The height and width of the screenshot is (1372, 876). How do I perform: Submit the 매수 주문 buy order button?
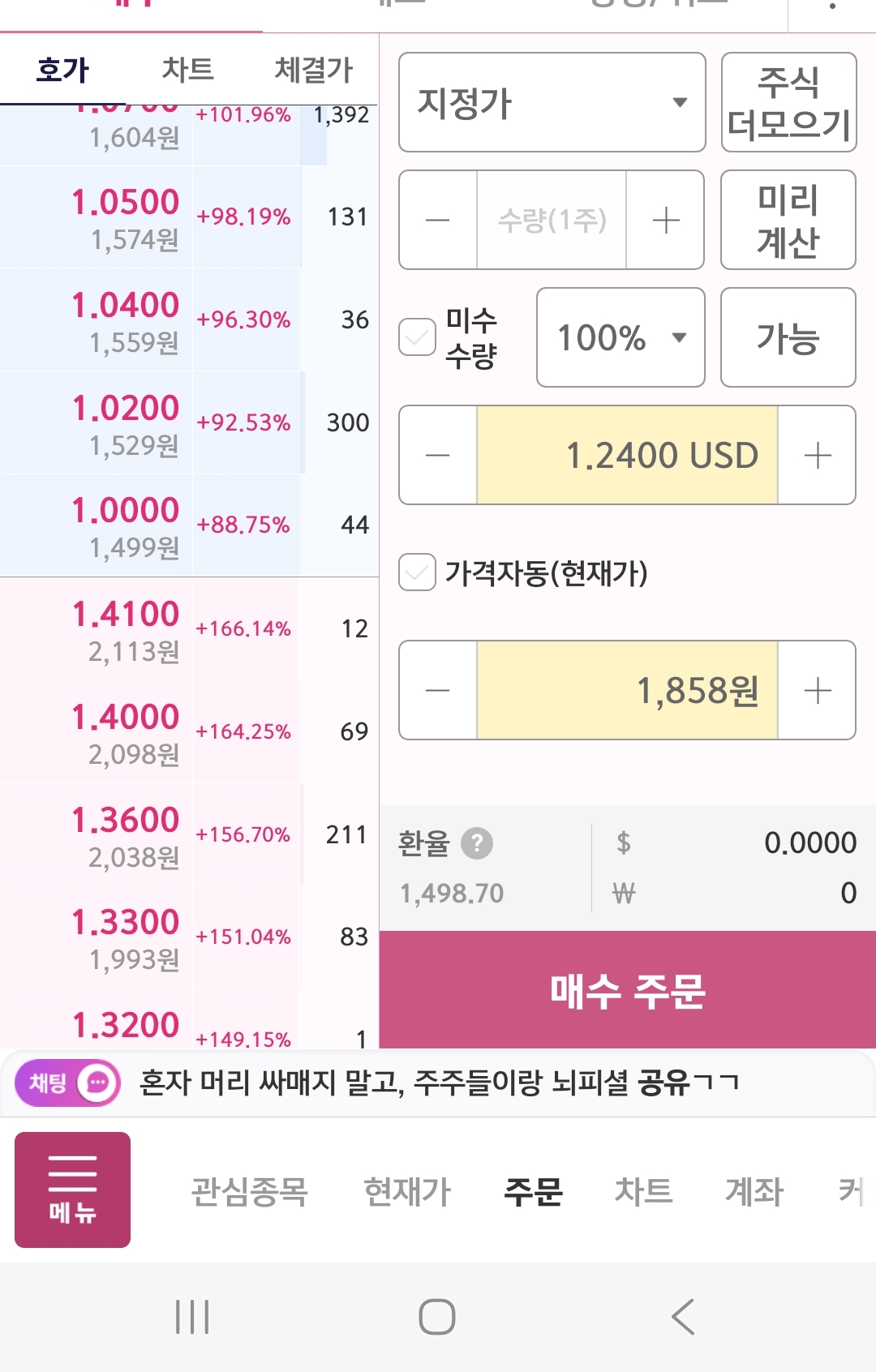tap(628, 990)
